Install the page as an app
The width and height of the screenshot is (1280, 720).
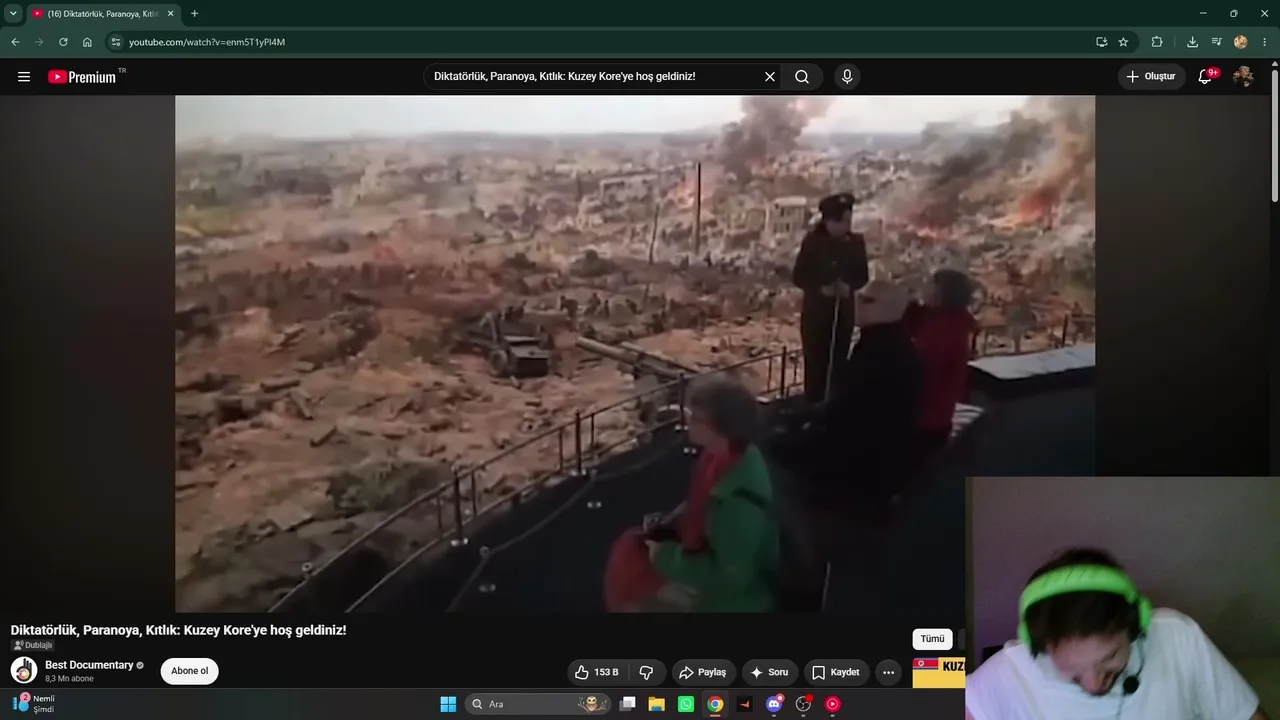[x=1101, y=42]
